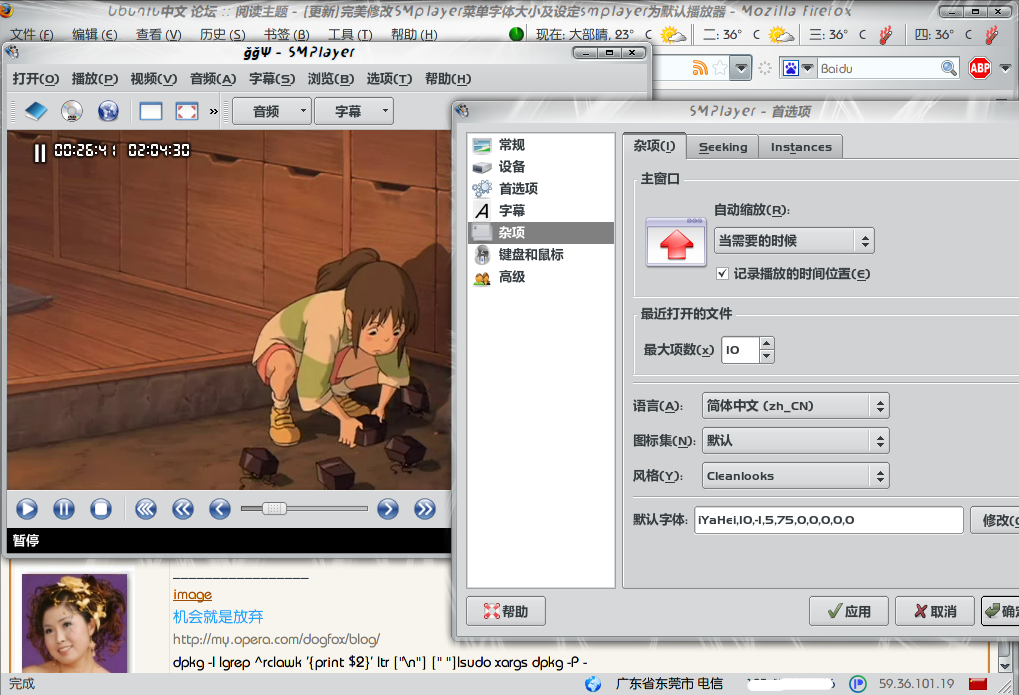Open 字幕 dropdown in SMPlayer toolbar
Screen dimensions: 1019x695
coord(354,111)
